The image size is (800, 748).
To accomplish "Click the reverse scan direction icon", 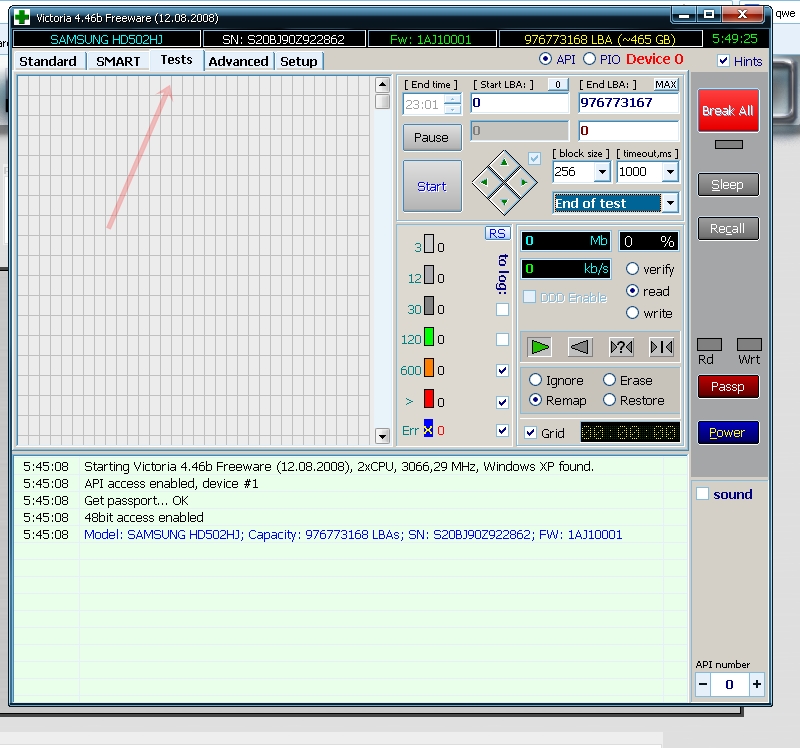I will click(x=580, y=347).
